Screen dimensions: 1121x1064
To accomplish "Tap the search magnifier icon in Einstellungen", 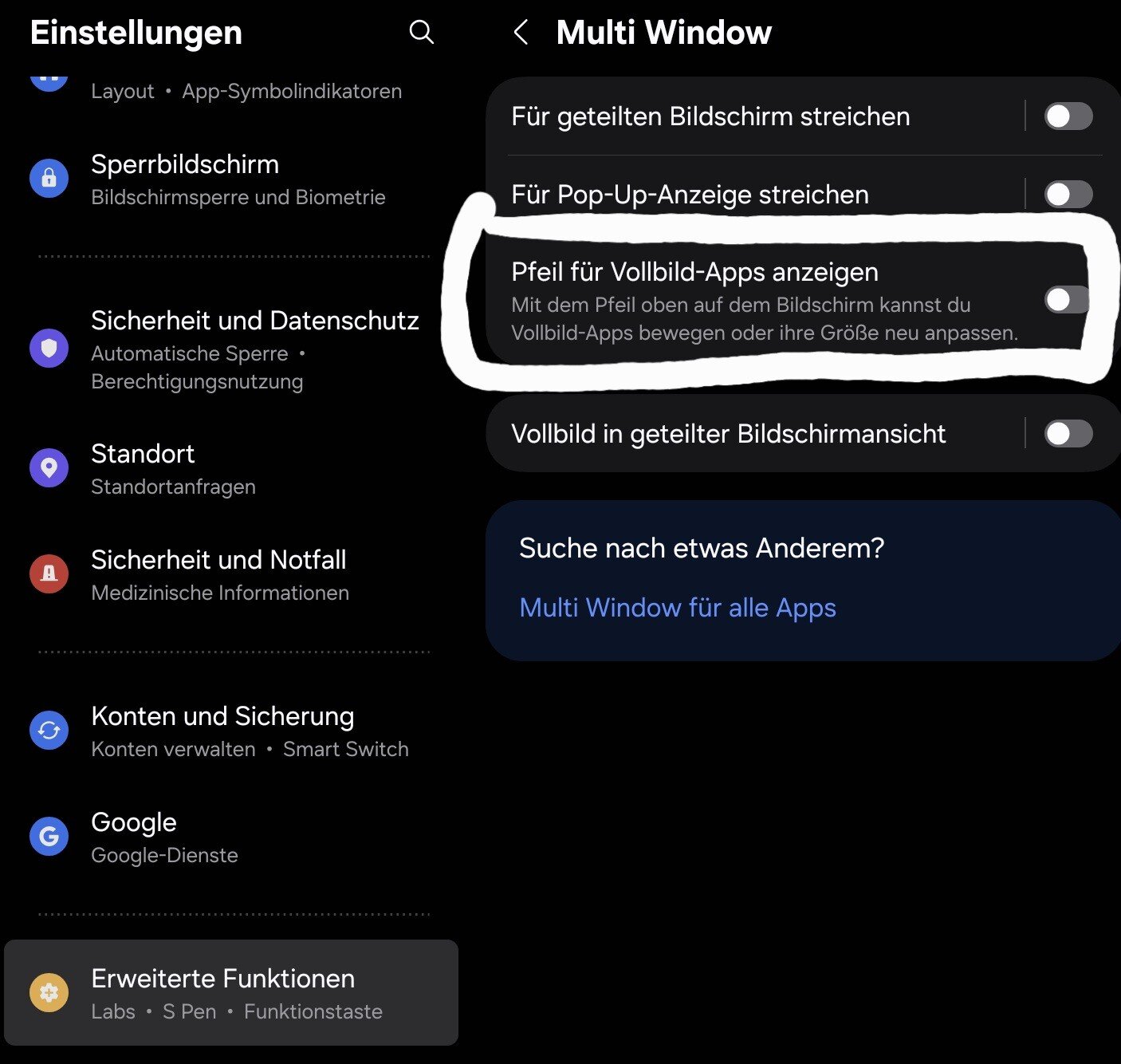I will point(421,33).
